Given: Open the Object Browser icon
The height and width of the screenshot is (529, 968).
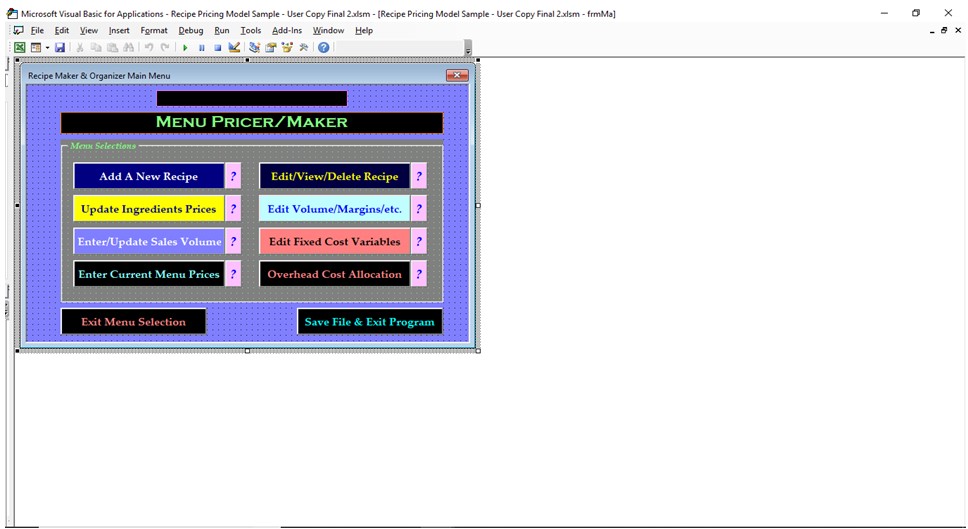Looking at the screenshot, I should pos(286,47).
